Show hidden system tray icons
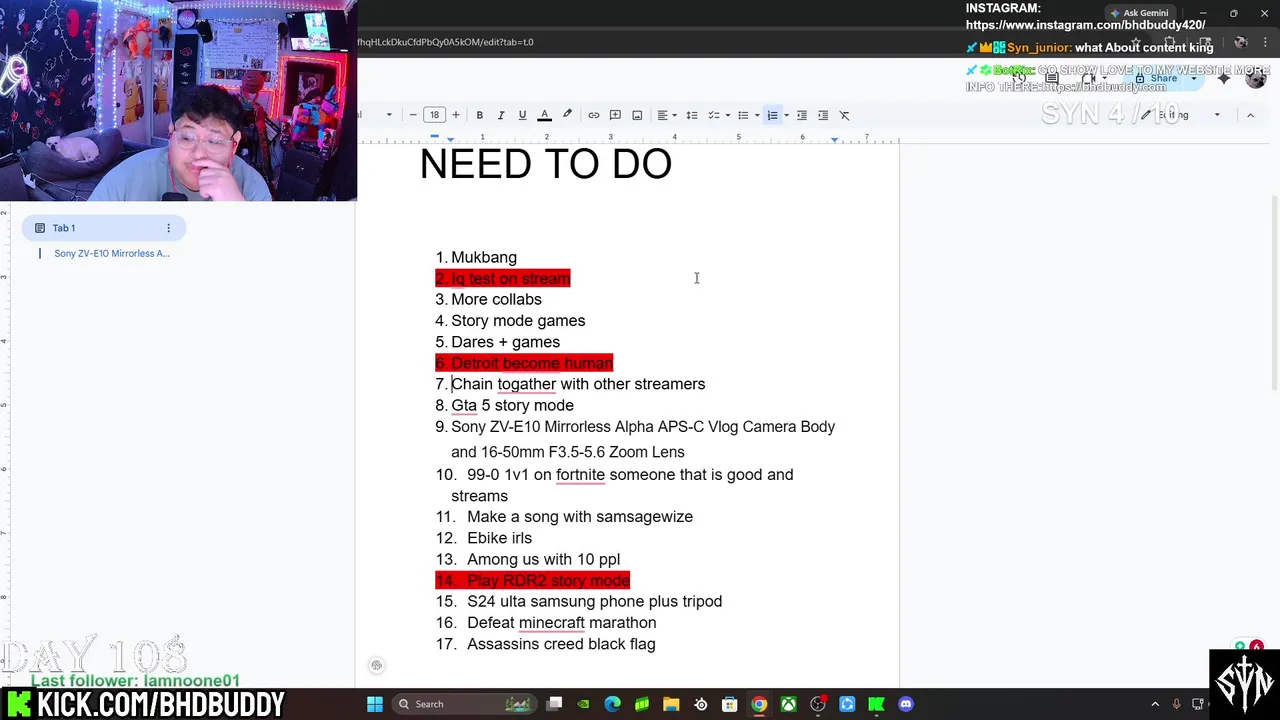1280x720 pixels. (1155, 704)
